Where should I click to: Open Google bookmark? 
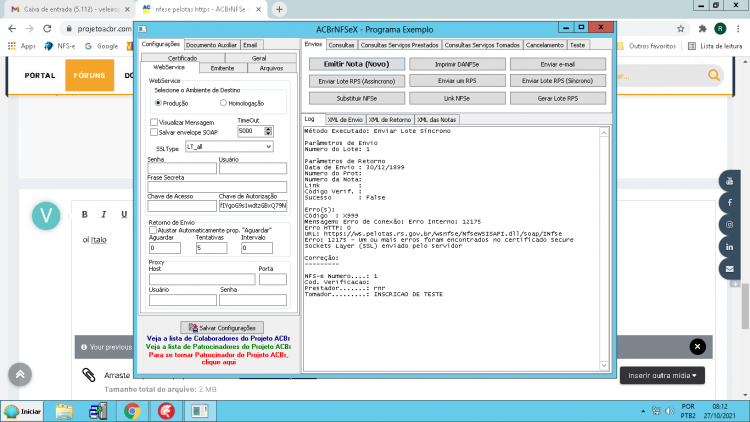click(x=101, y=46)
